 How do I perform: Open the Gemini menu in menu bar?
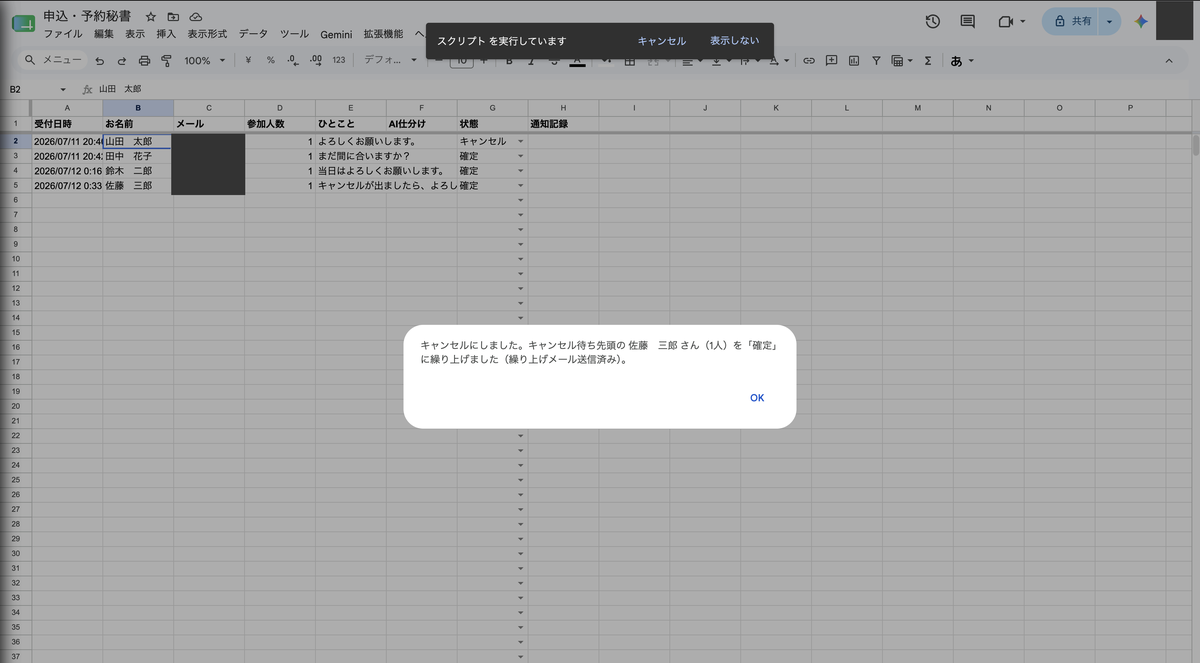pyautogui.click(x=336, y=34)
